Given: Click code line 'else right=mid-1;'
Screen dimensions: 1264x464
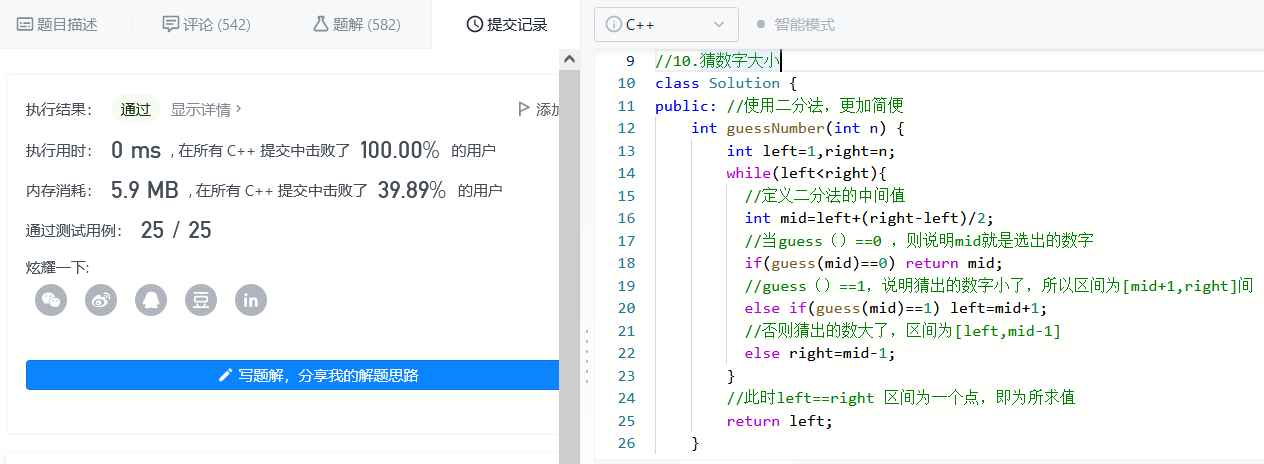Looking at the screenshot, I should 820,353.
